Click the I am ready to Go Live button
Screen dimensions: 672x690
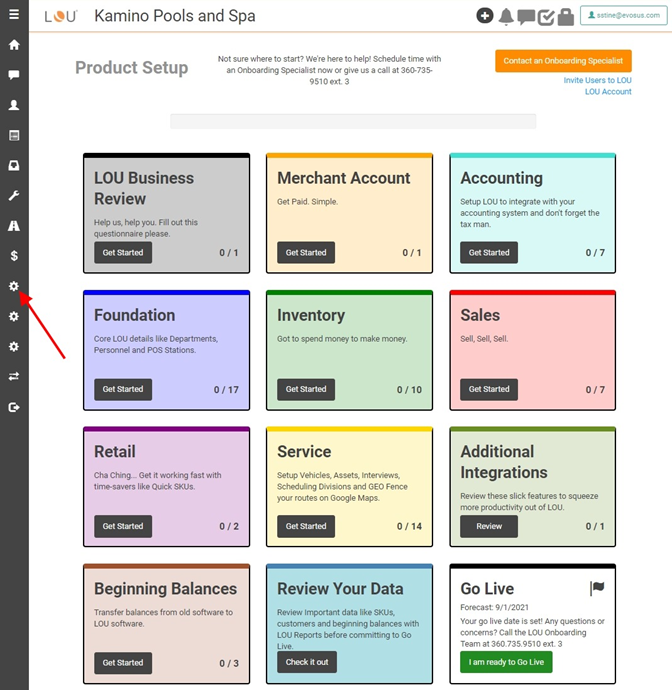[506, 662]
